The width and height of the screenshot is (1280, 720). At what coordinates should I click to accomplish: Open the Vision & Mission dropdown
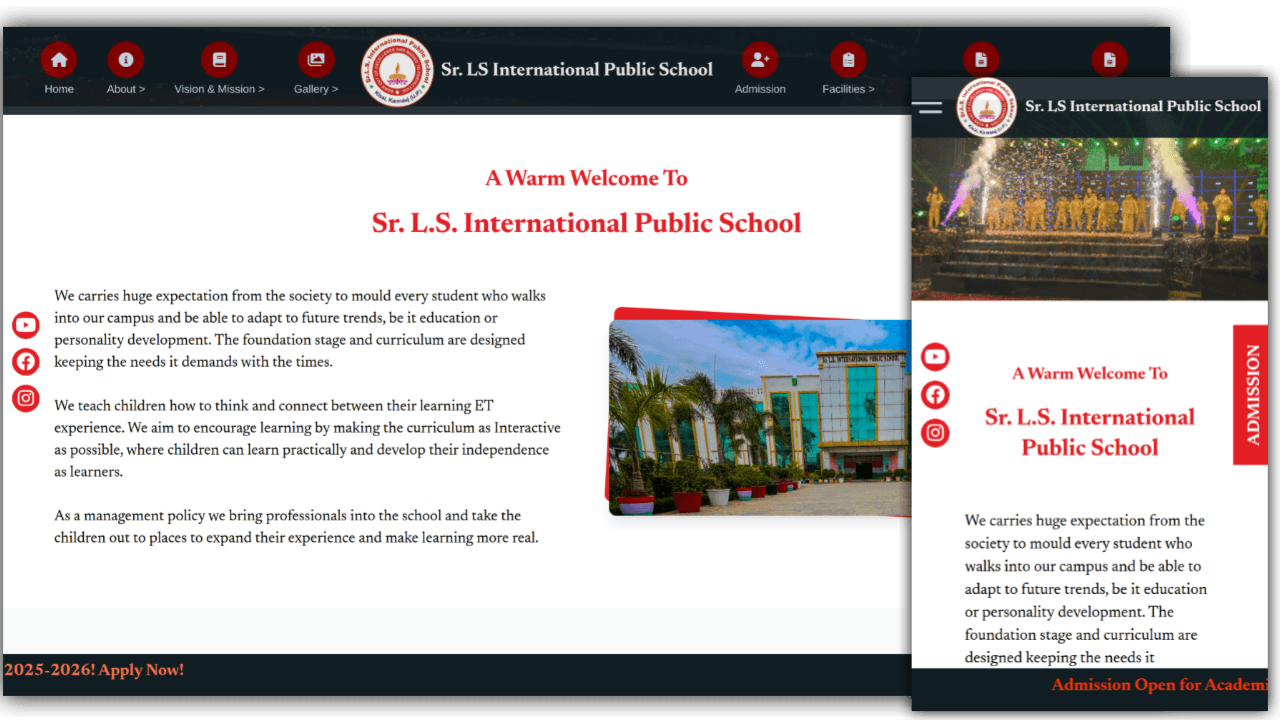click(x=218, y=88)
